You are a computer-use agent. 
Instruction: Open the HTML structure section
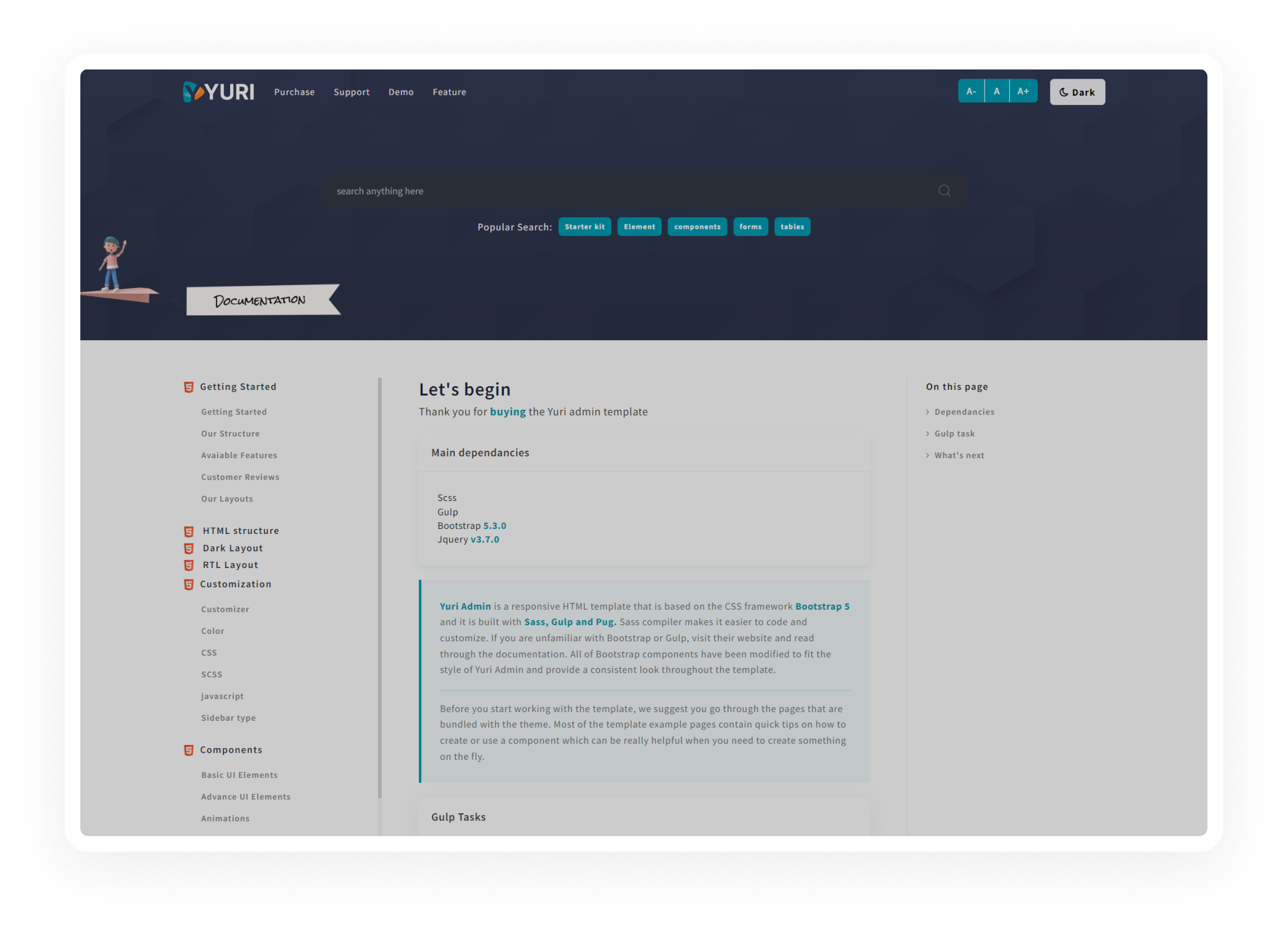[241, 531]
